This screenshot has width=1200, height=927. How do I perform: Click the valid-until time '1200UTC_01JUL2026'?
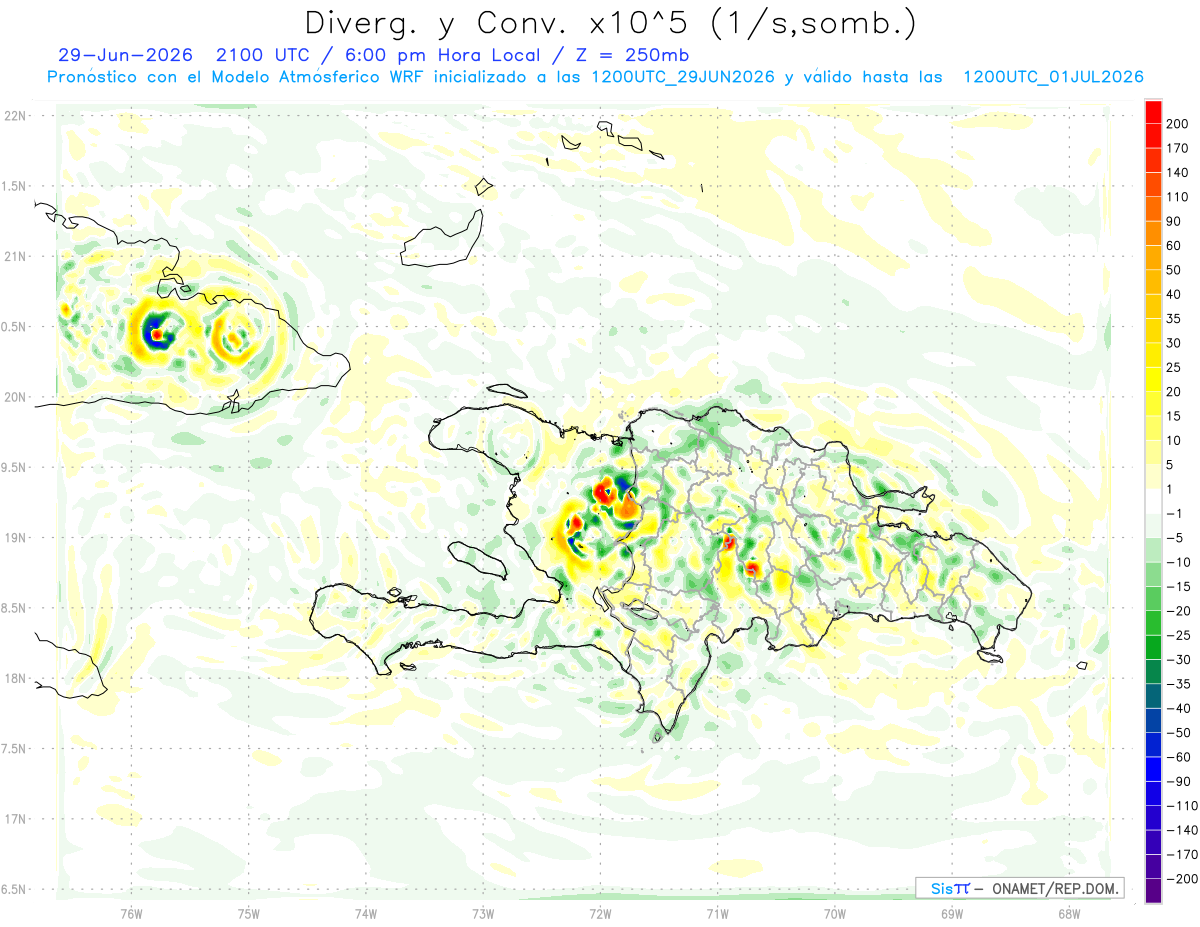1052,77
